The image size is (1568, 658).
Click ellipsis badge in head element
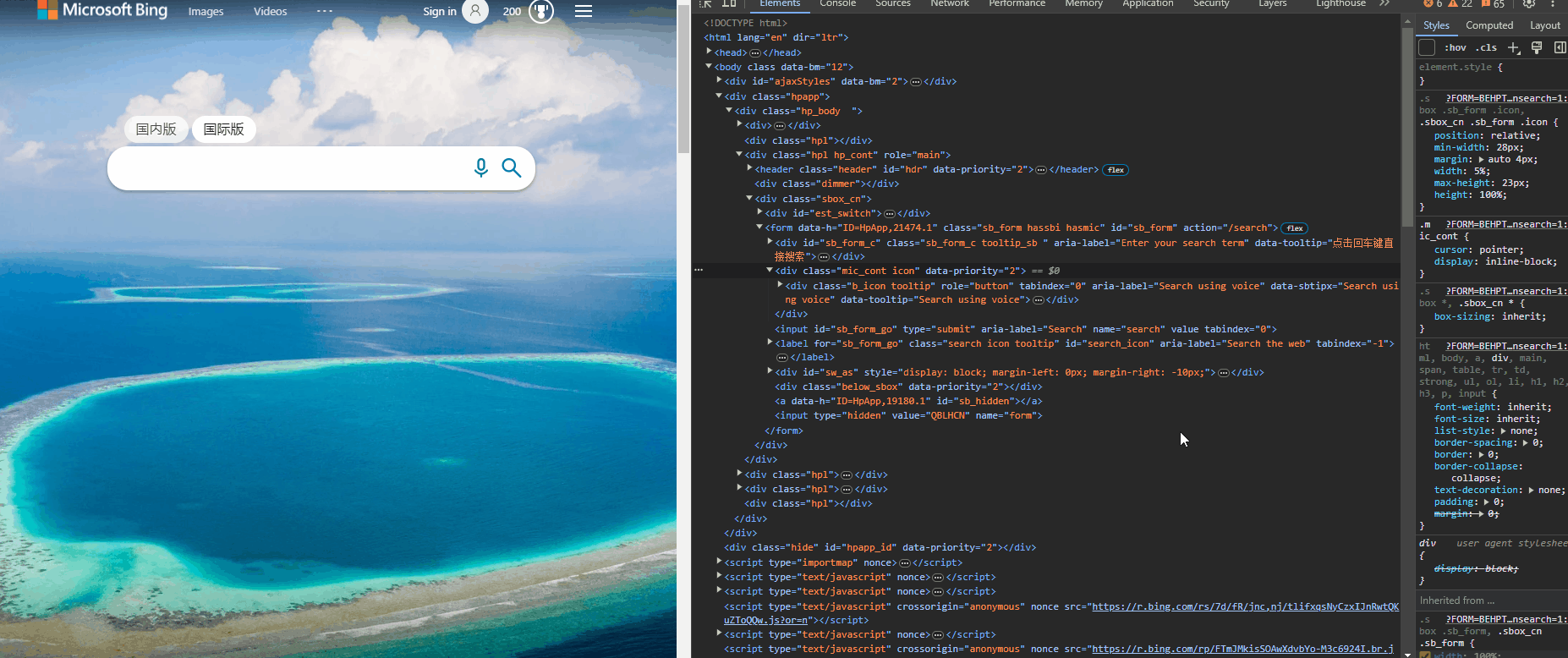[755, 52]
